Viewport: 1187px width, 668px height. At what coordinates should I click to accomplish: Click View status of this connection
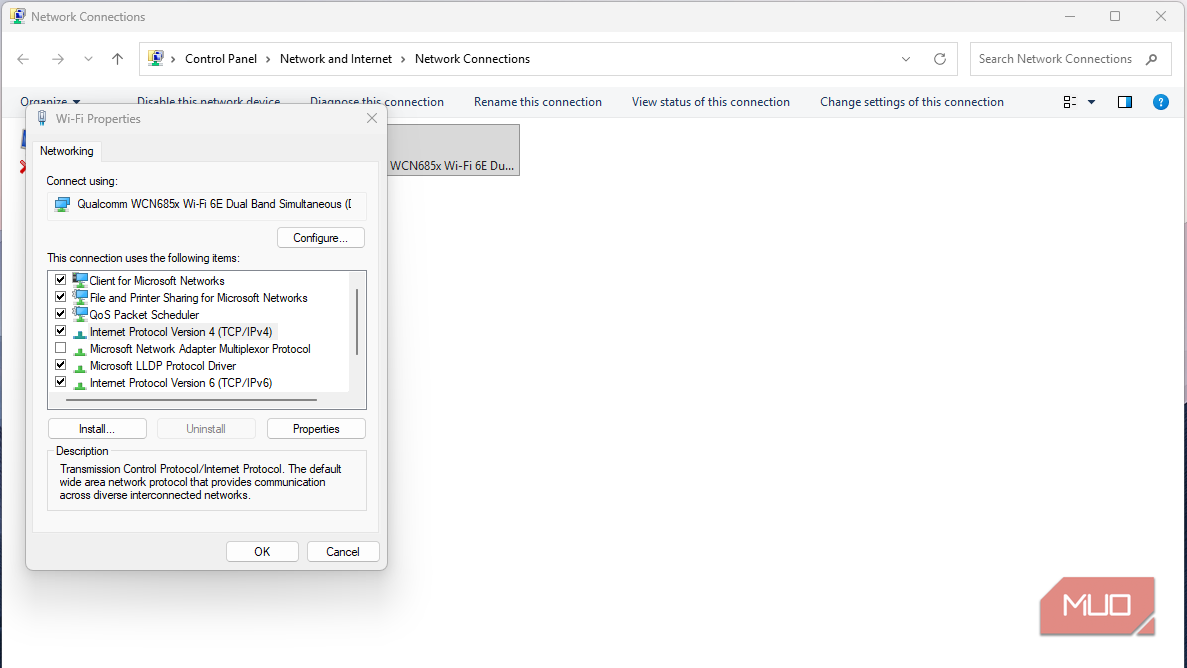710,101
